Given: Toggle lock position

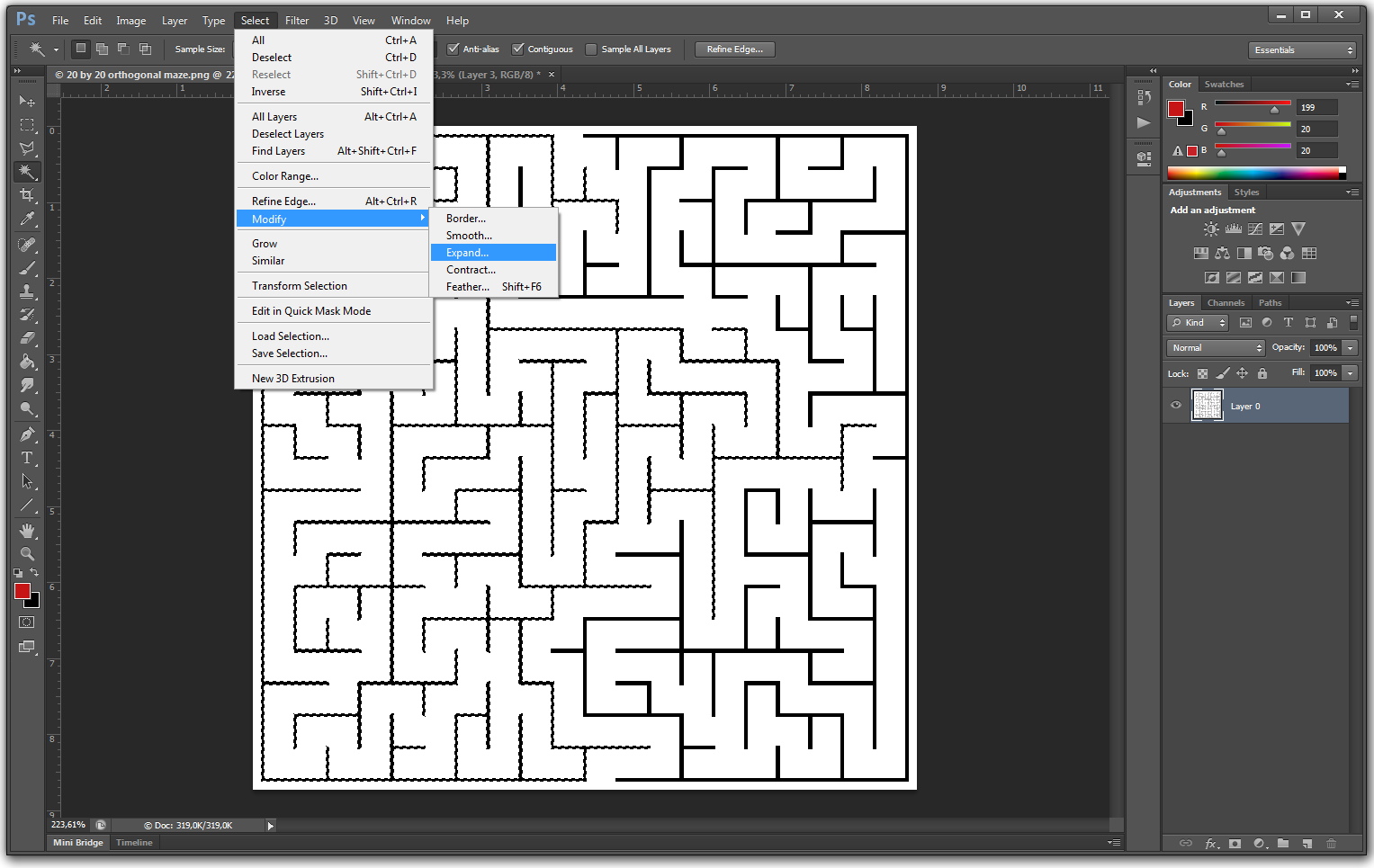Looking at the screenshot, I should tap(1242, 373).
